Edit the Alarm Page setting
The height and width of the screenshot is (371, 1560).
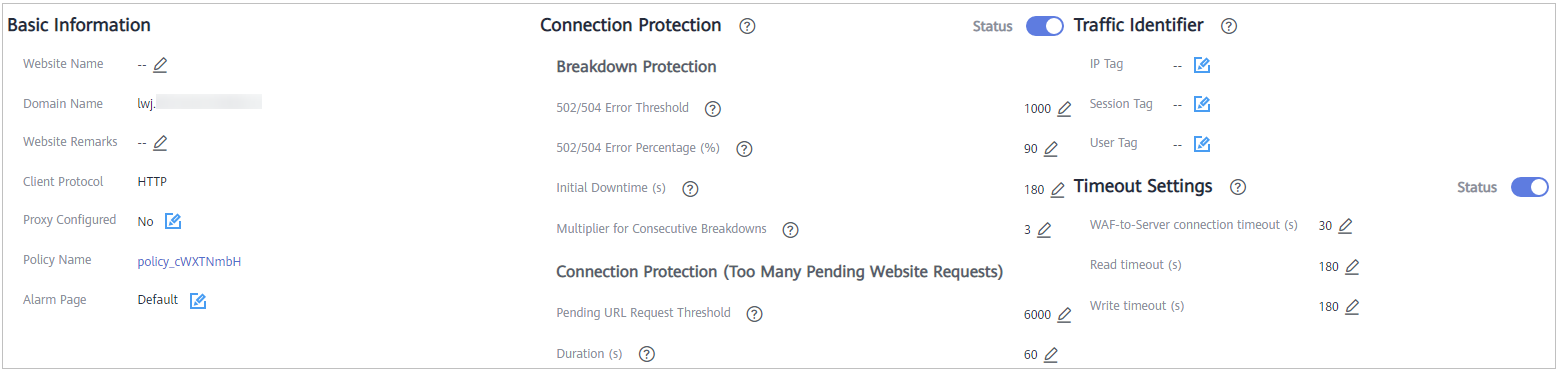point(198,301)
